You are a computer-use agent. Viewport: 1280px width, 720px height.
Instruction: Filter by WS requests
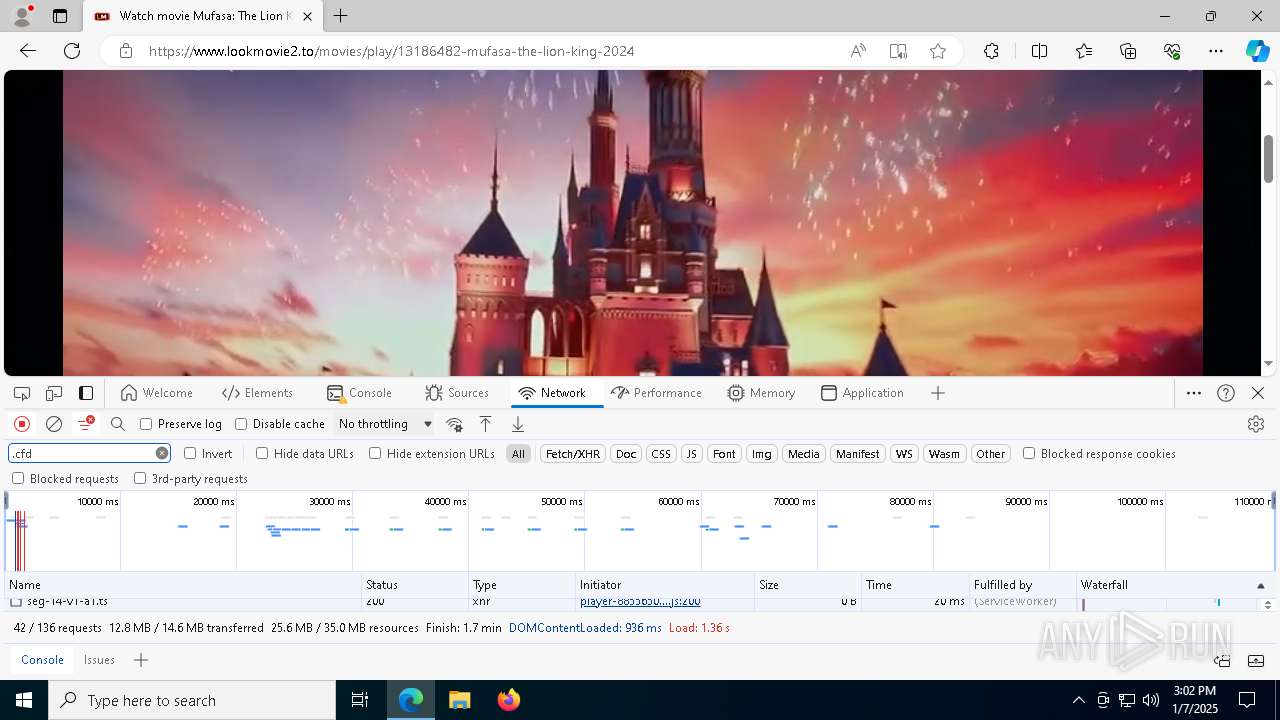[x=904, y=454]
